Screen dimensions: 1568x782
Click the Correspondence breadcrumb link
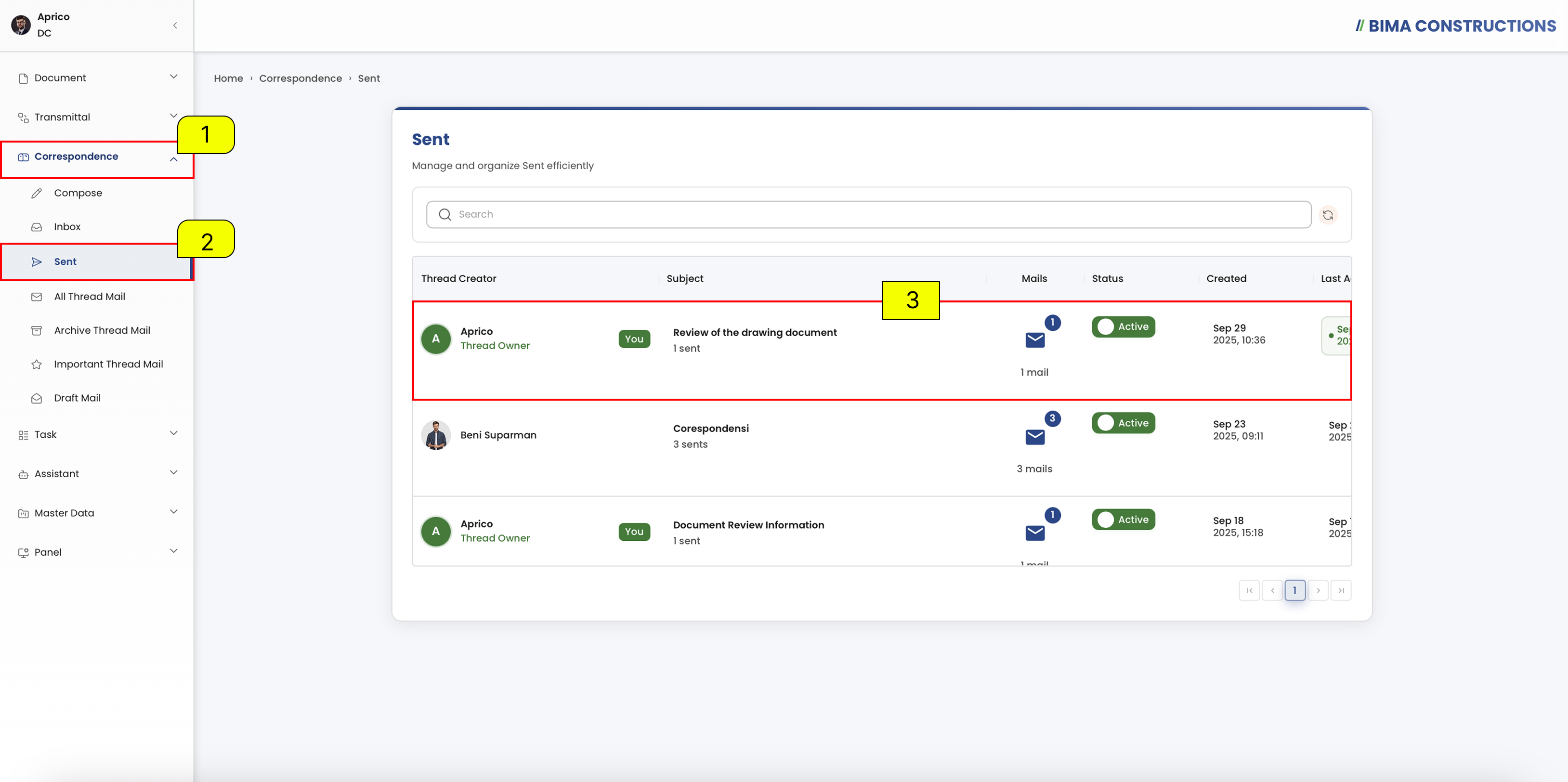(300, 78)
